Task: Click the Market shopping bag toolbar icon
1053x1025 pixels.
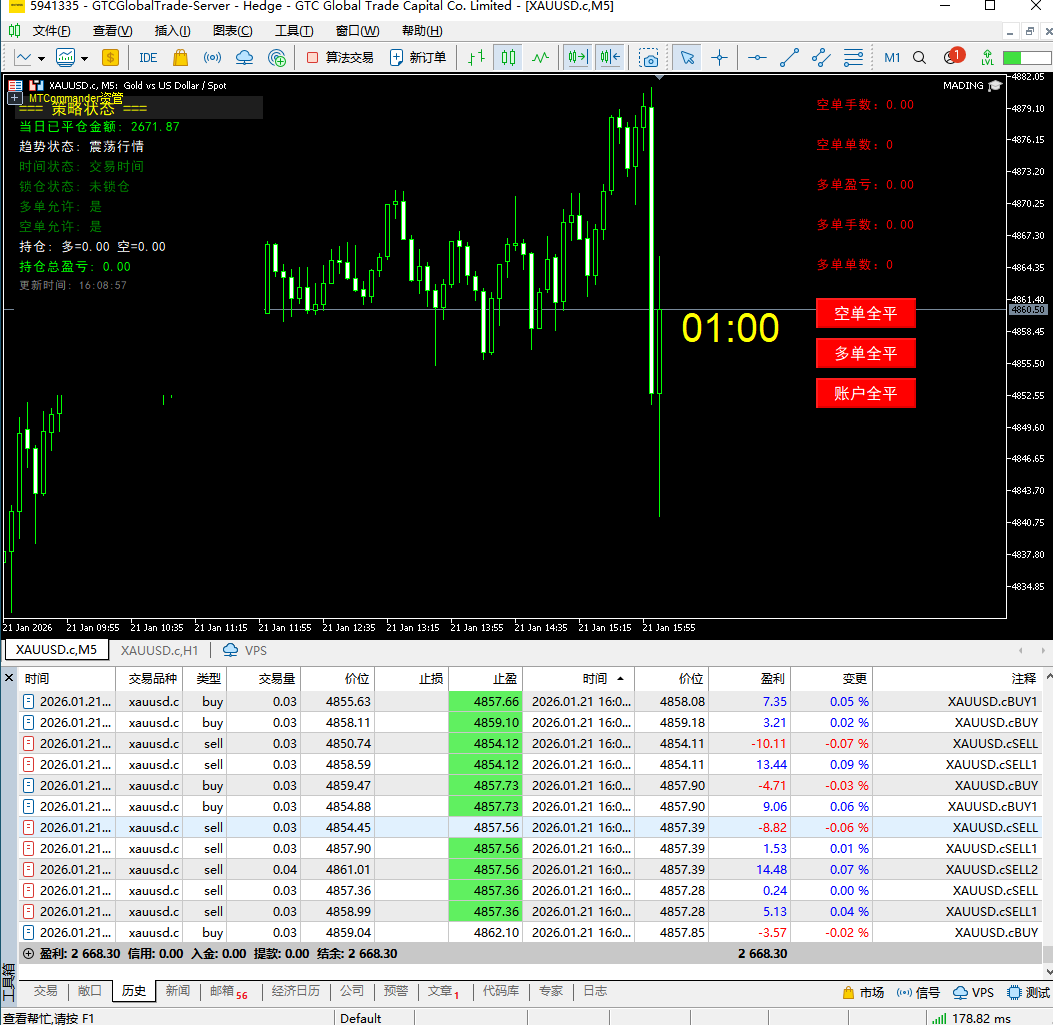Action: 180,58
